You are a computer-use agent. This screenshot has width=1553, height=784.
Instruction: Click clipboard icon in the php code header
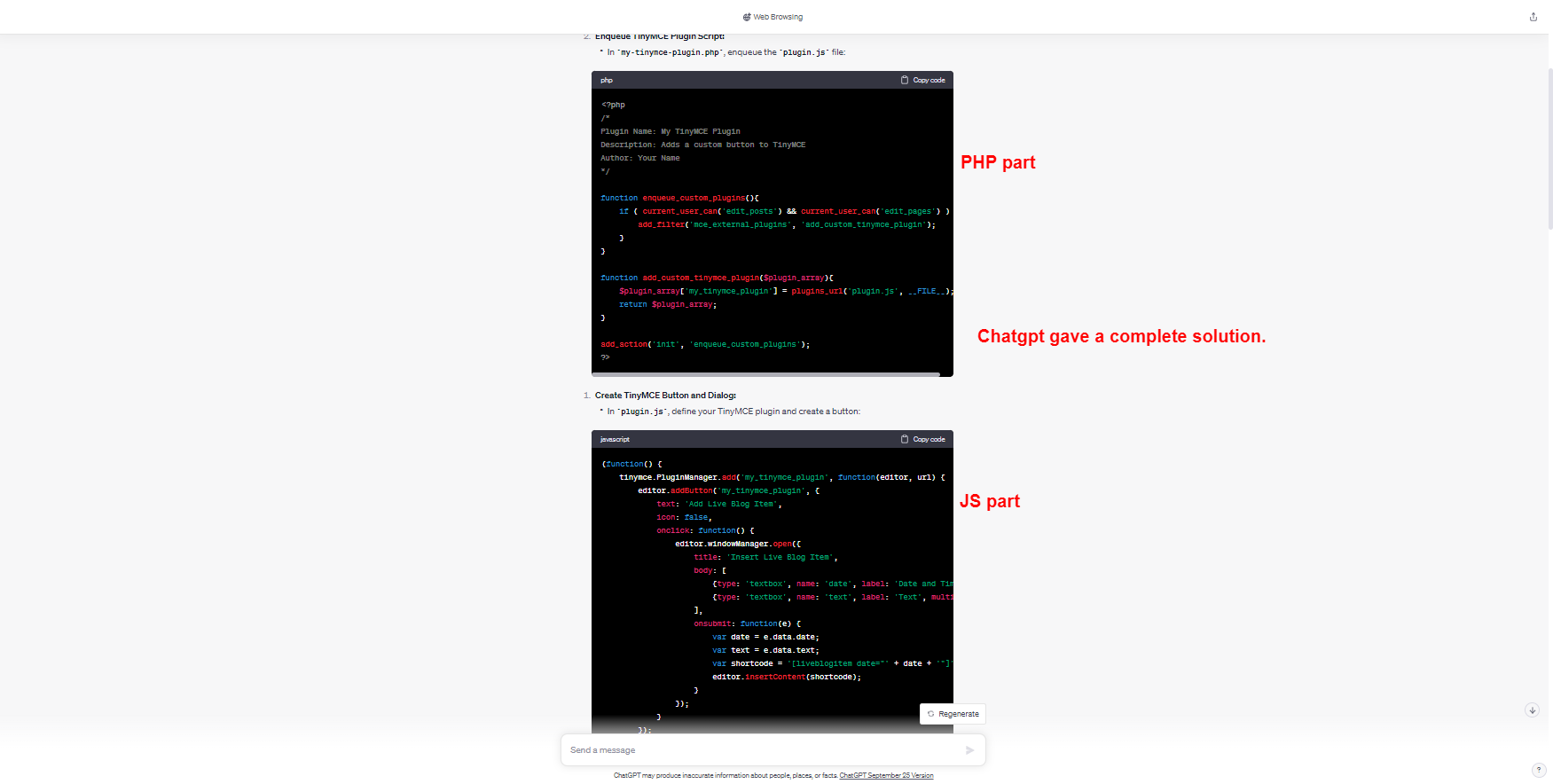pos(905,80)
